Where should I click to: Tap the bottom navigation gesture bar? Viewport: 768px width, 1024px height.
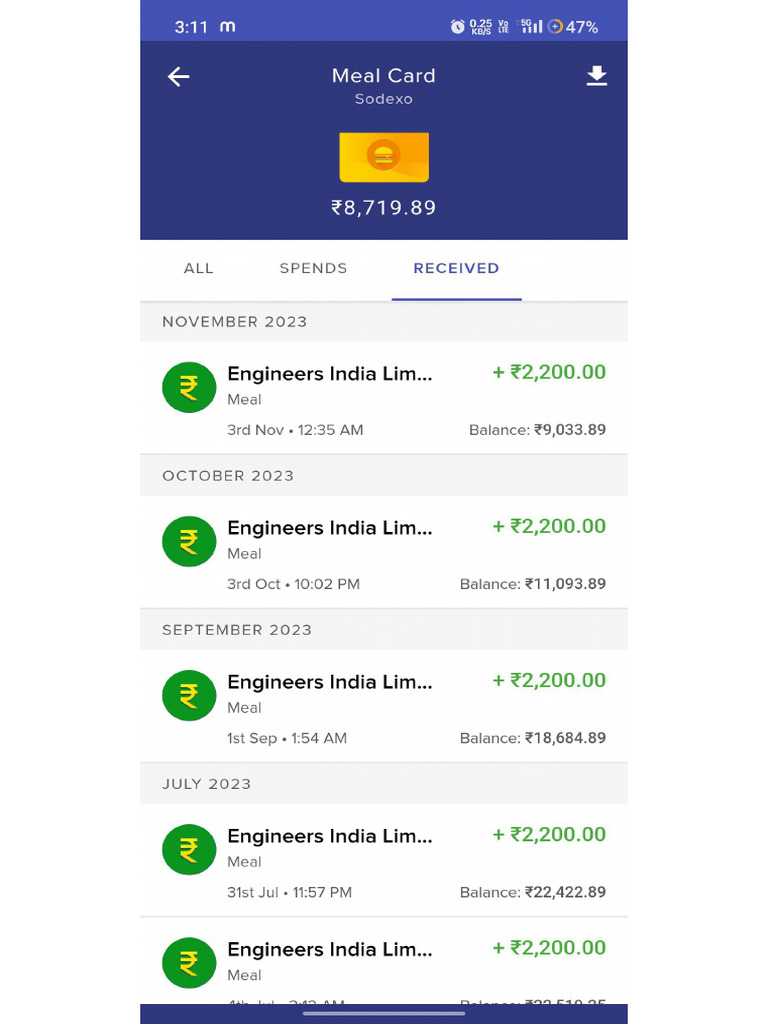(384, 1013)
